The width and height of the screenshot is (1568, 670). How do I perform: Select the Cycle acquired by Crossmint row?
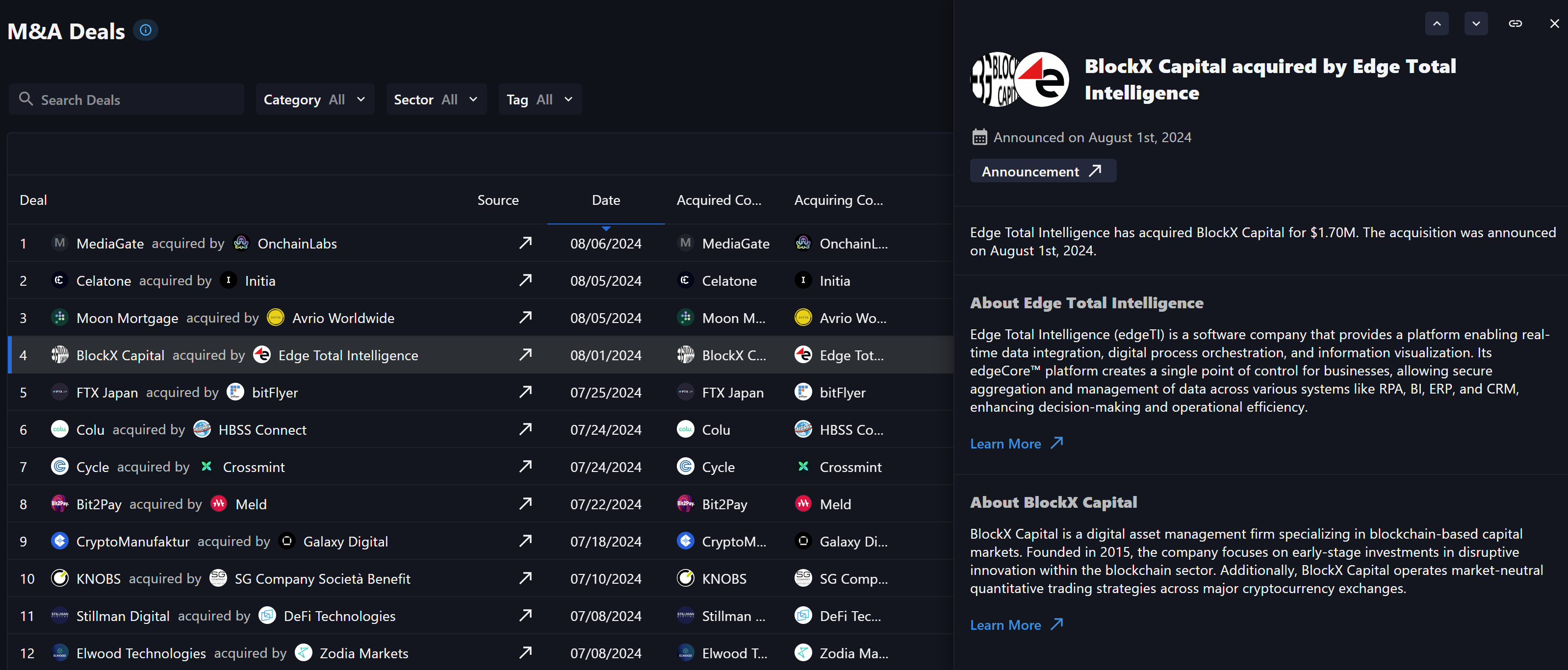point(480,466)
